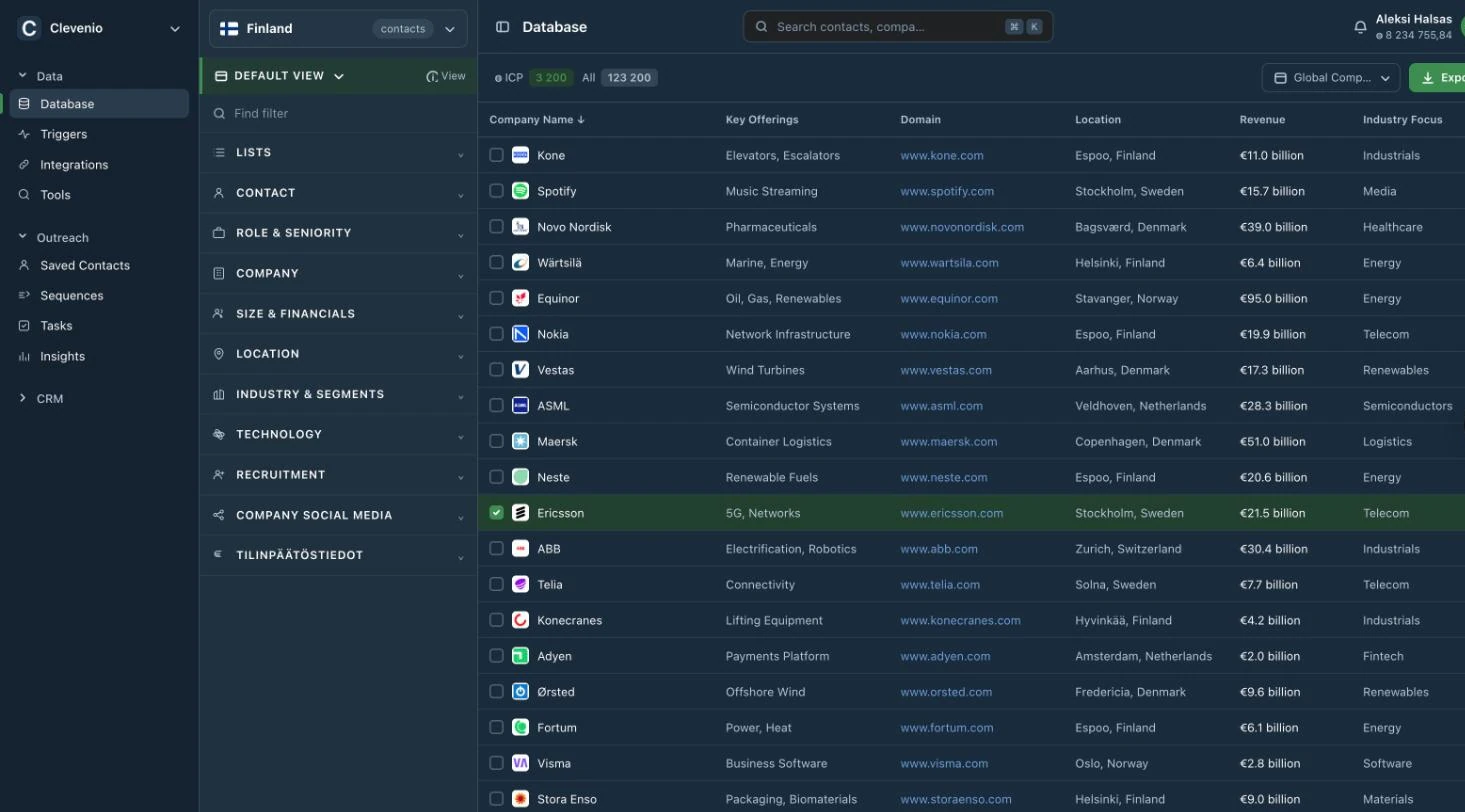Click the ABB company logo

(x=520, y=549)
